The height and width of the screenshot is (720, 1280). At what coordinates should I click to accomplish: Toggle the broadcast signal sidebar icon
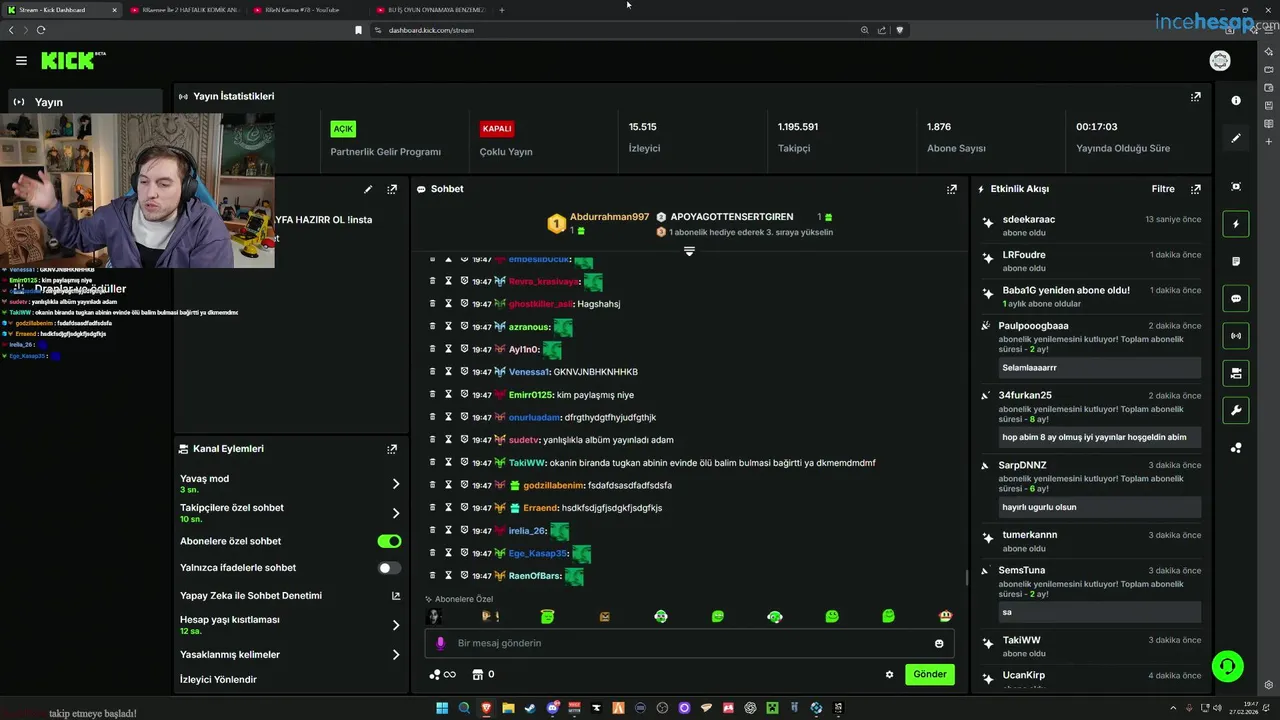point(1236,336)
